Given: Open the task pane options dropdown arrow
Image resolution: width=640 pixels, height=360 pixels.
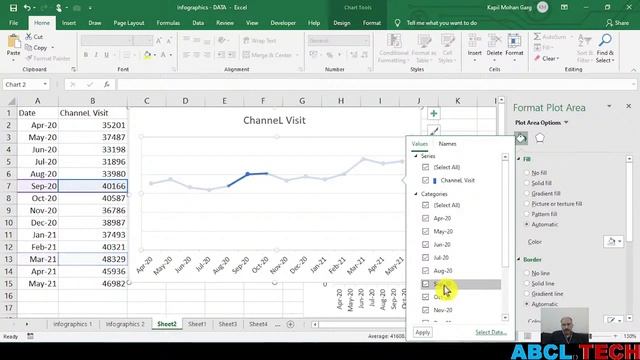Looking at the screenshot, I should [609, 106].
